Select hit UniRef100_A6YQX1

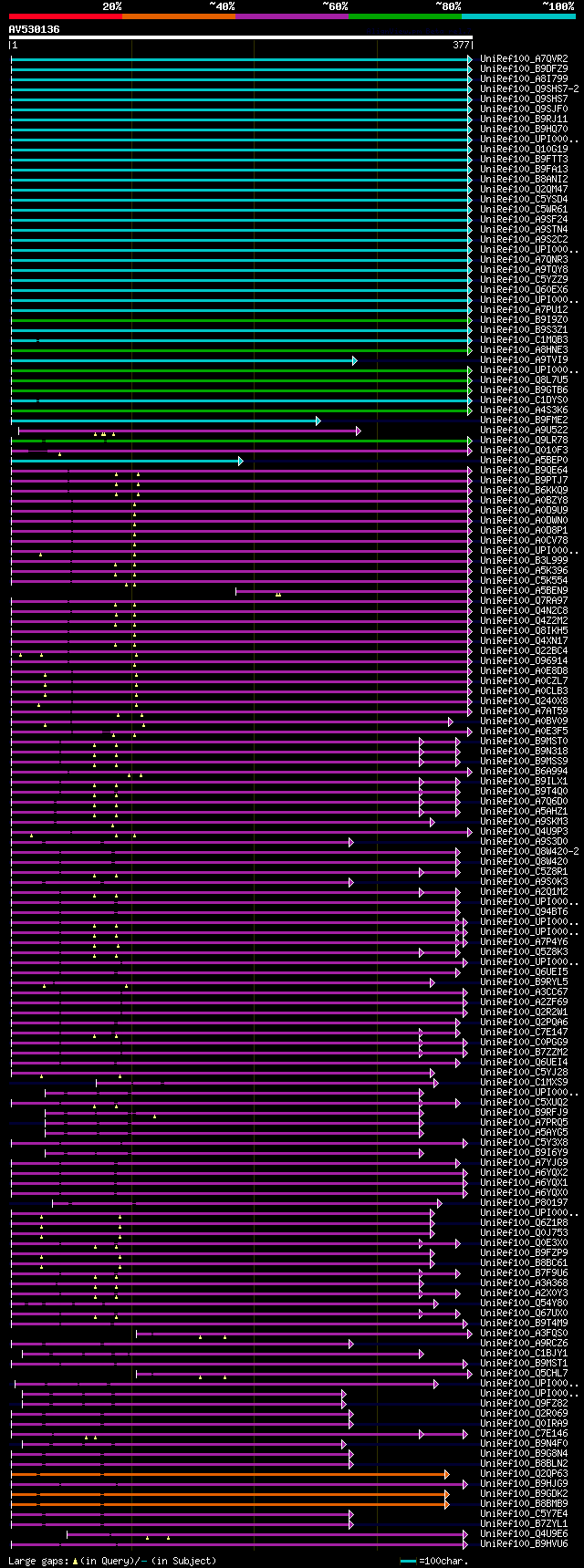click(x=524, y=1182)
